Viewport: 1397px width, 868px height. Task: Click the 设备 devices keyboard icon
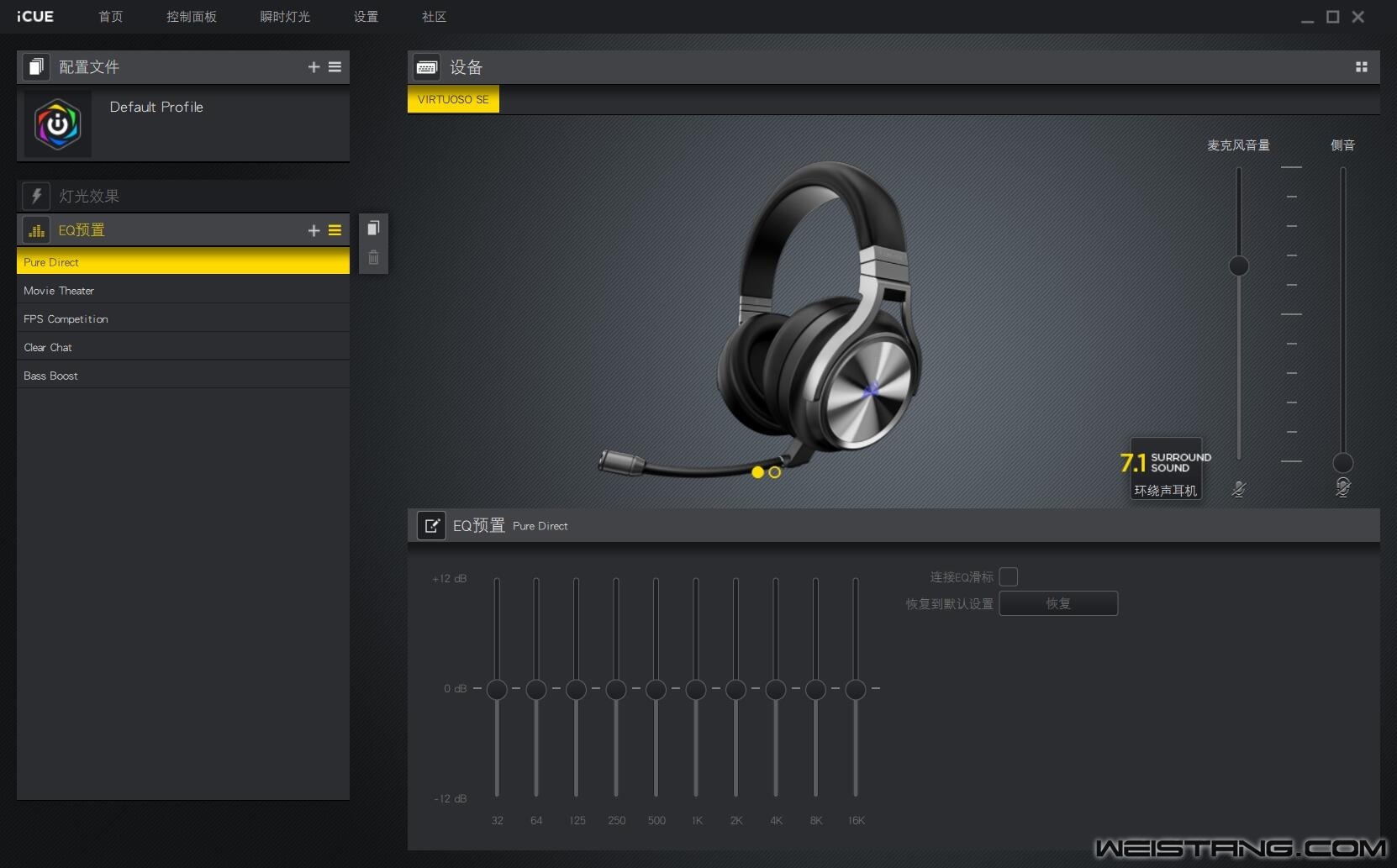tap(426, 67)
